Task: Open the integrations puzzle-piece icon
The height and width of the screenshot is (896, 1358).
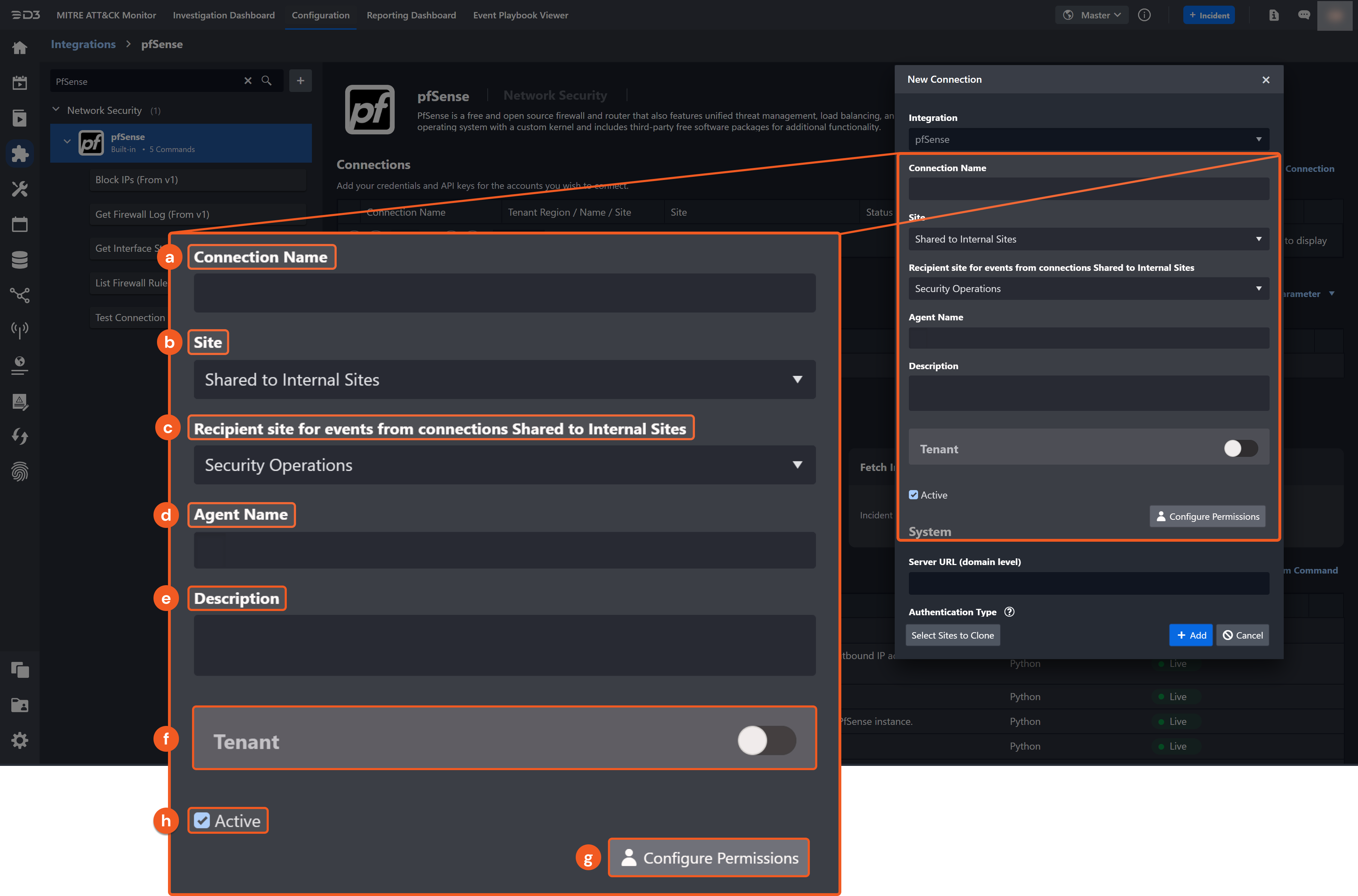Action: pos(19,153)
